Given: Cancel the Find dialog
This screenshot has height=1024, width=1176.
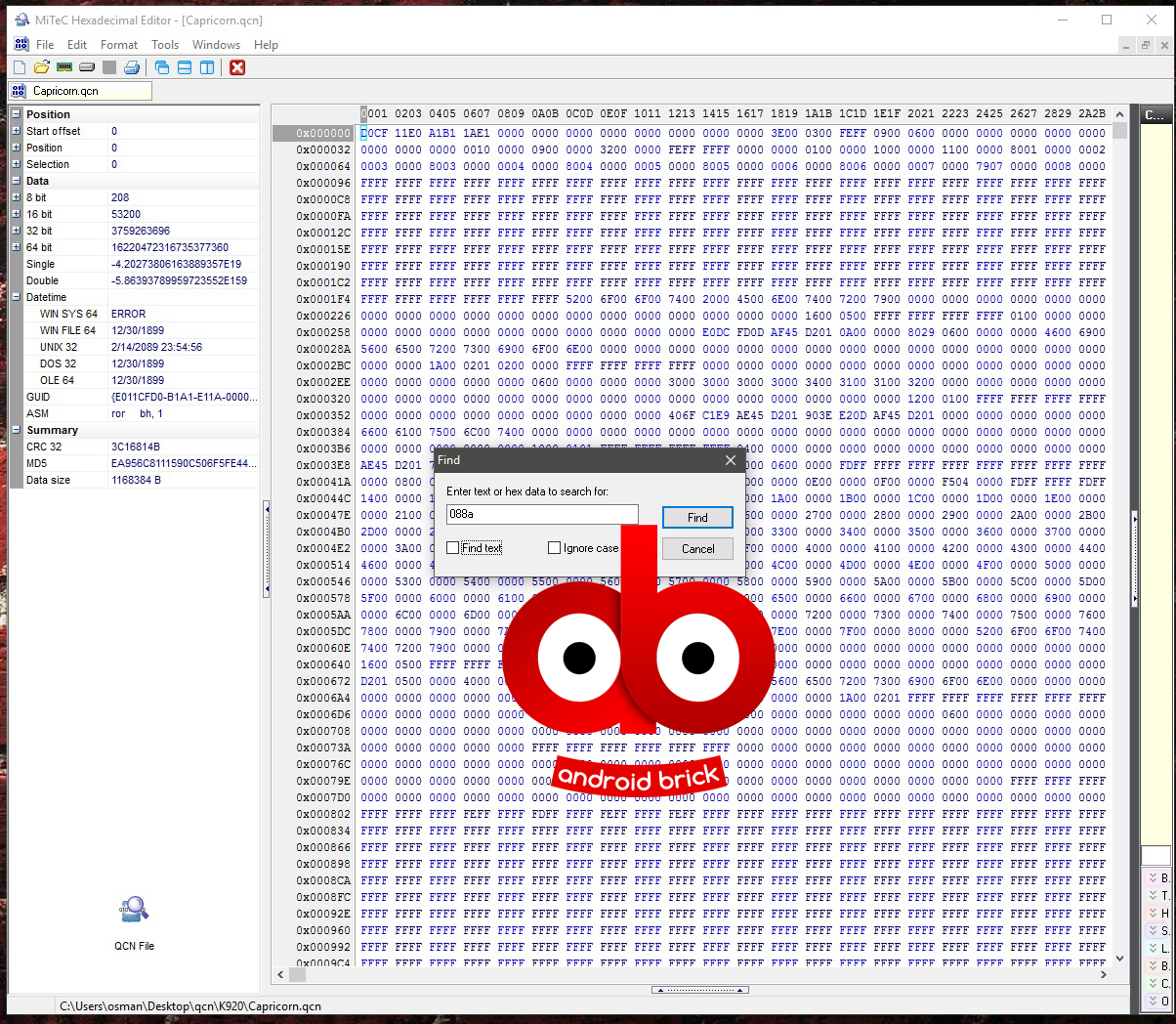Looking at the screenshot, I should coord(697,549).
